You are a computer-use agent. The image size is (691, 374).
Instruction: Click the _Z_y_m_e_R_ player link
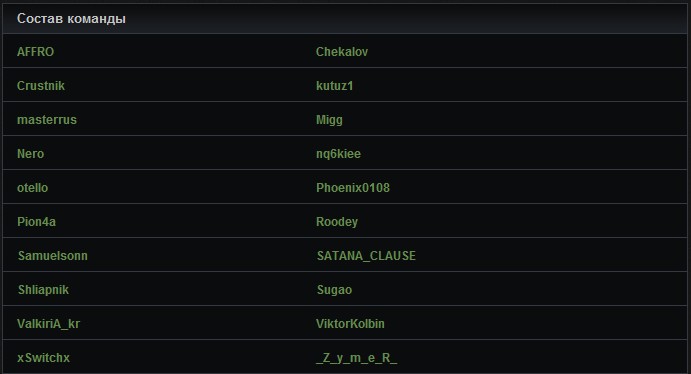click(x=357, y=358)
